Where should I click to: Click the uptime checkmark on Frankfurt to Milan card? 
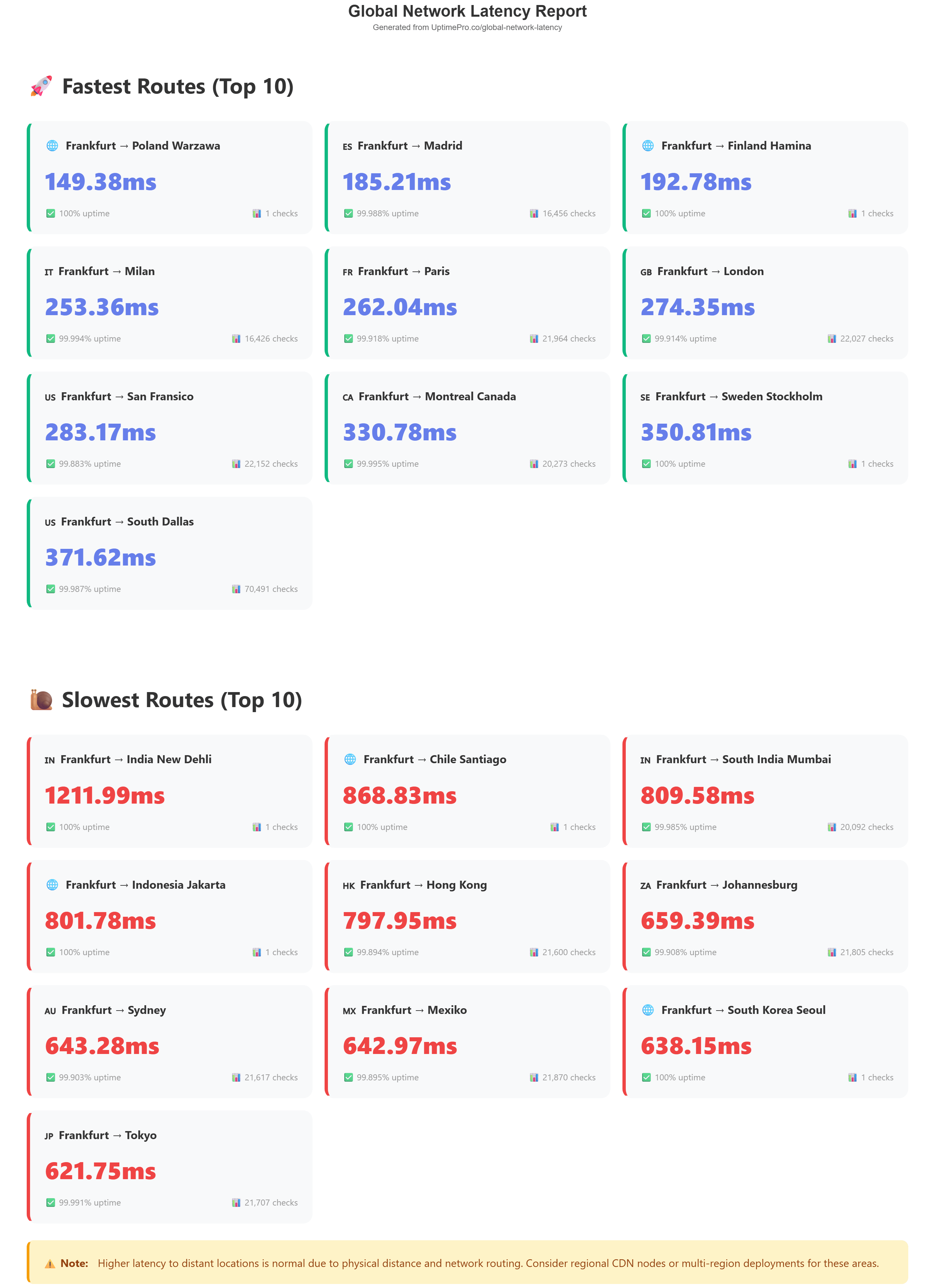tap(50, 339)
